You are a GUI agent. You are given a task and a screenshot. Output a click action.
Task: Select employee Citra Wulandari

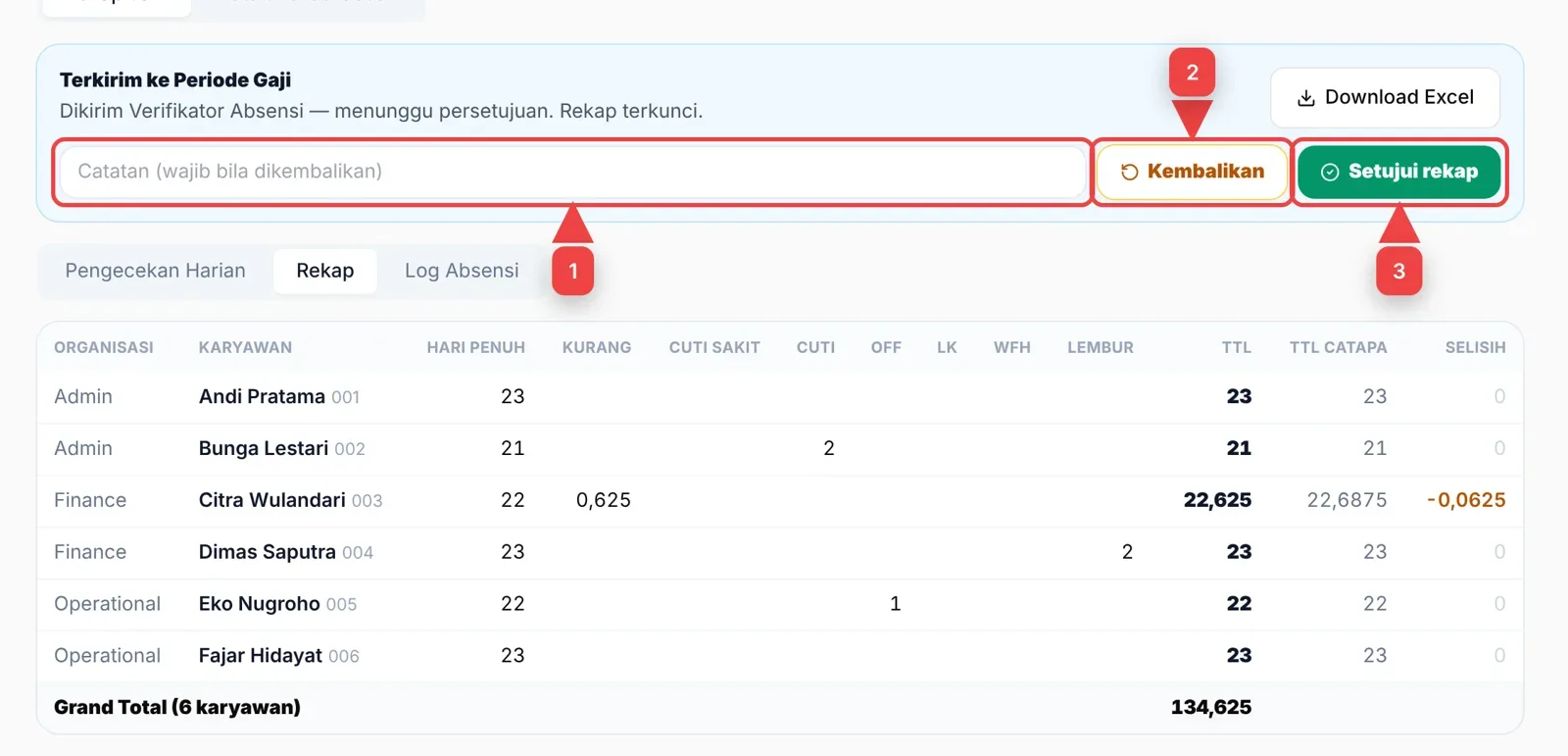[271, 500]
